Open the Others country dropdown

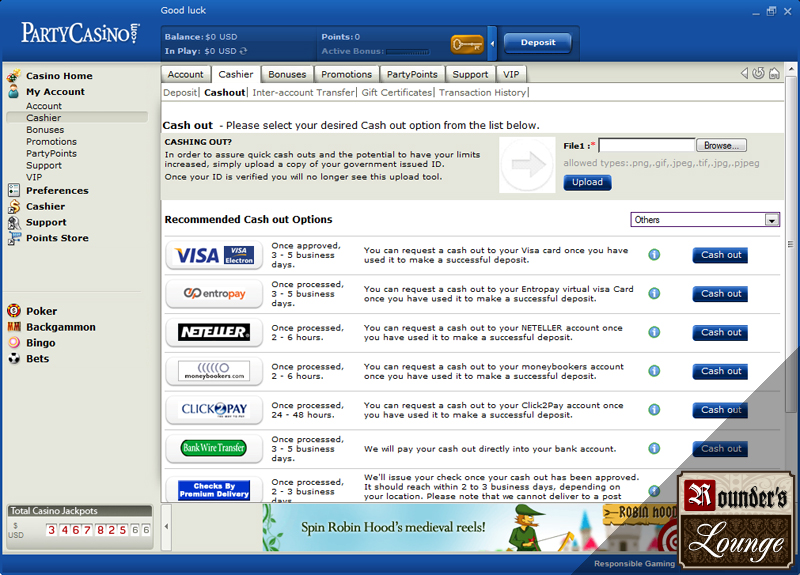pyautogui.click(x=705, y=220)
